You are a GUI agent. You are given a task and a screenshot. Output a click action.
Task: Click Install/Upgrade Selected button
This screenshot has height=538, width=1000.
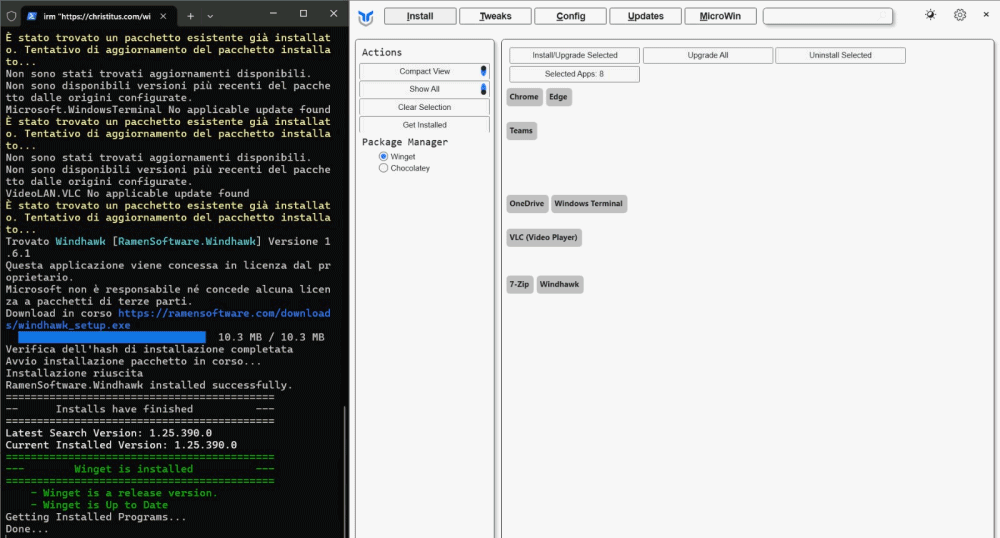575,55
